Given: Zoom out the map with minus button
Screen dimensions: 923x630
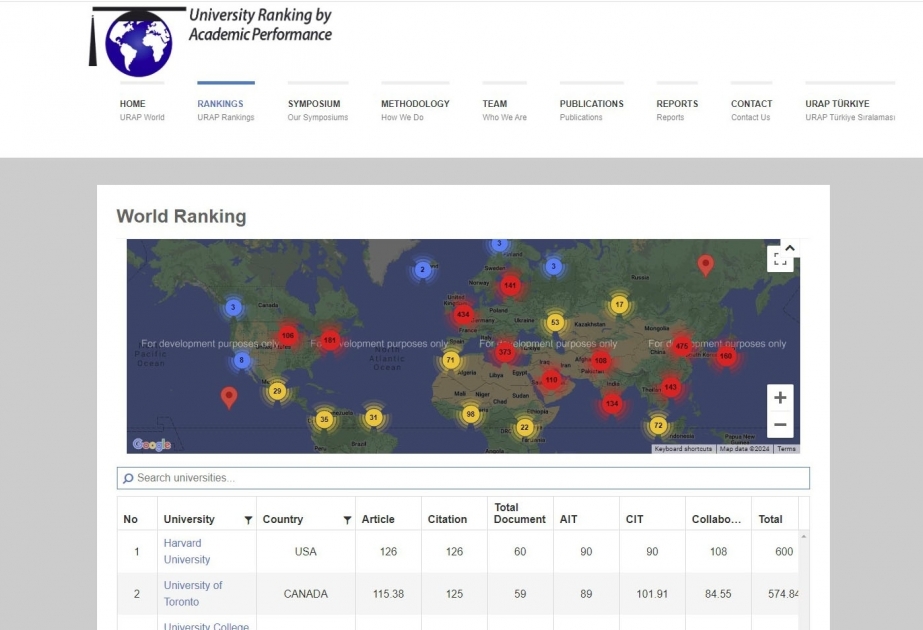Looking at the screenshot, I should [780, 425].
